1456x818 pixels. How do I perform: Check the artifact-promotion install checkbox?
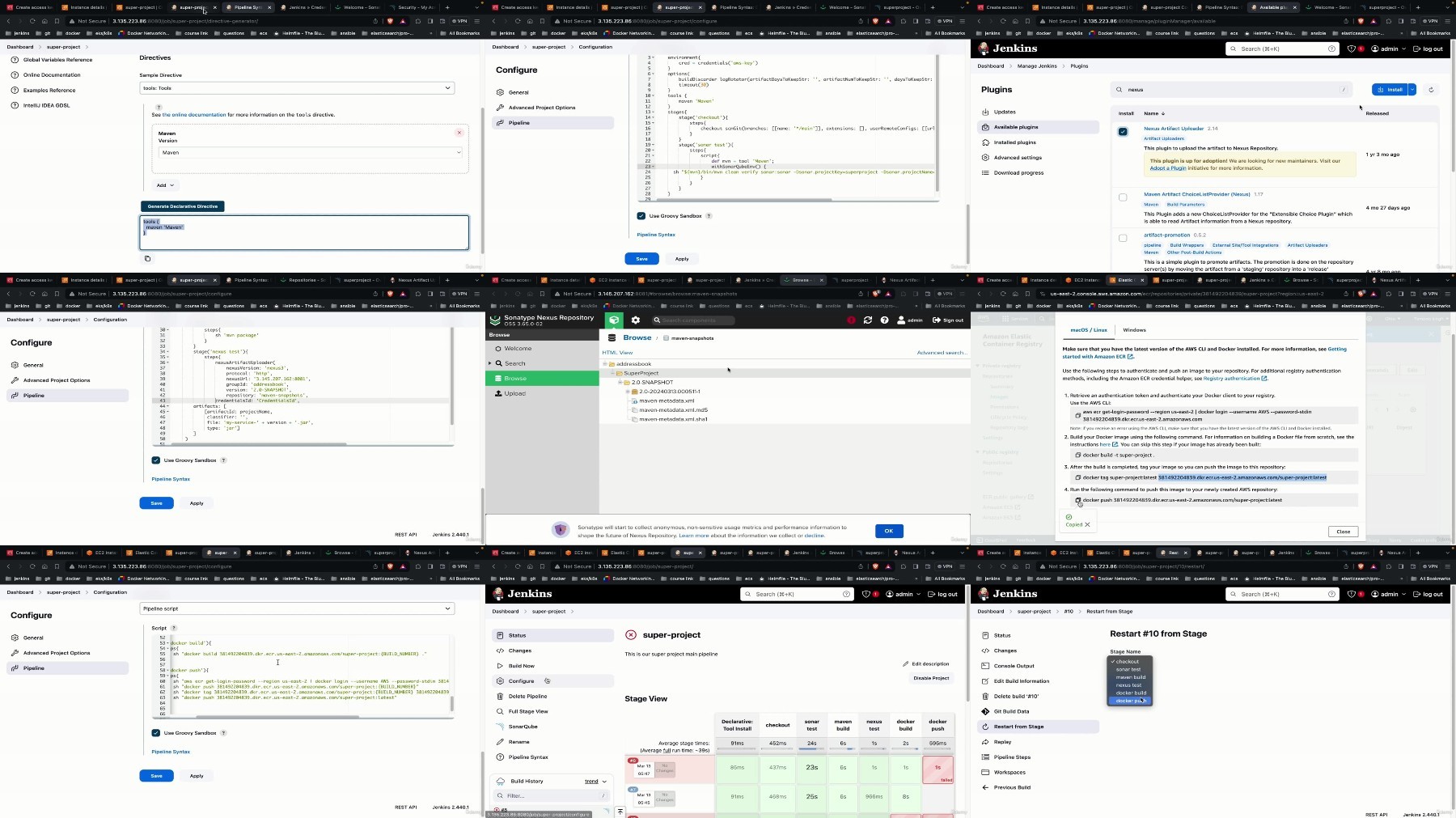click(x=1123, y=238)
